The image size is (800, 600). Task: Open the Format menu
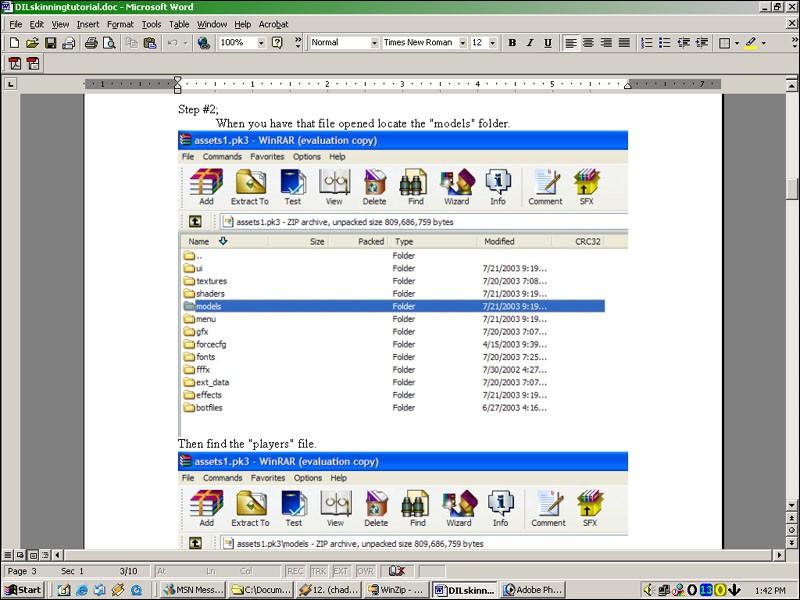coord(120,24)
